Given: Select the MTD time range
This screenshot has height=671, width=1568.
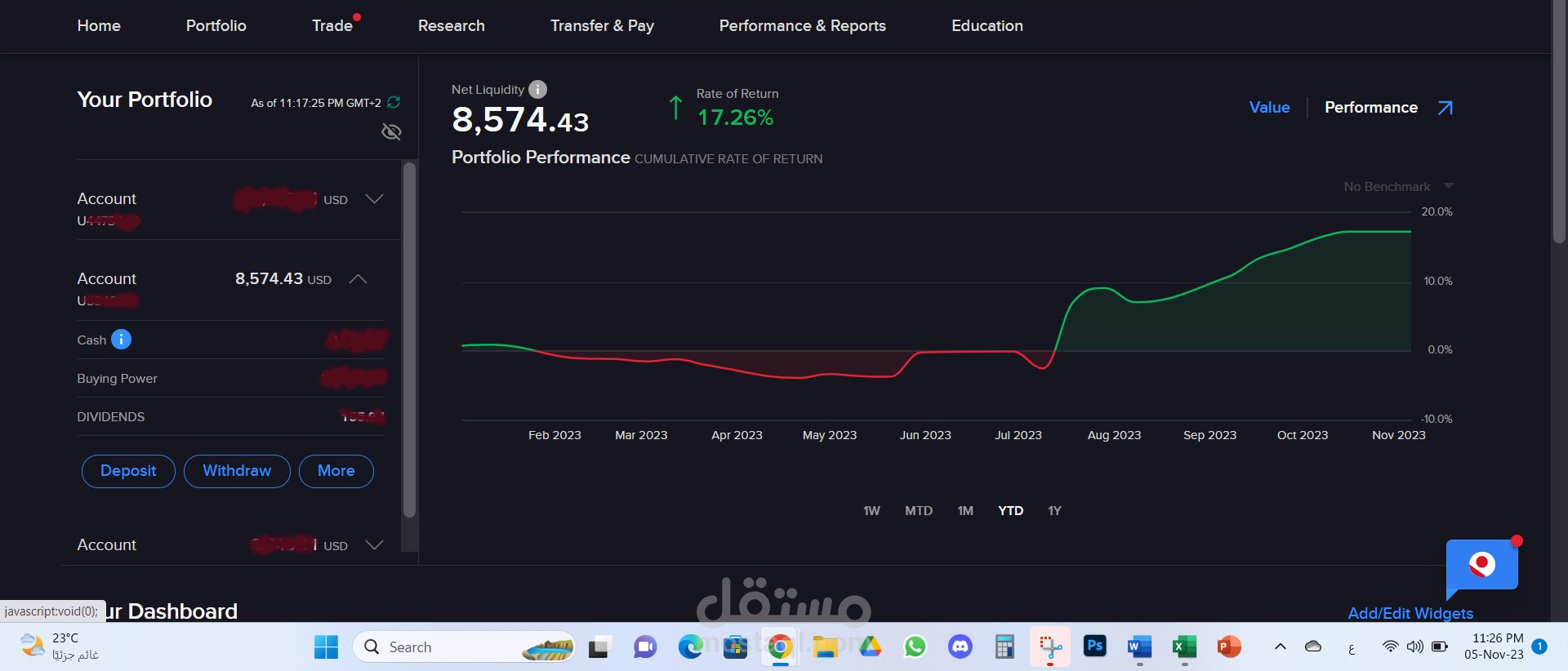Looking at the screenshot, I should pyautogui.click(x=918, y=510).
